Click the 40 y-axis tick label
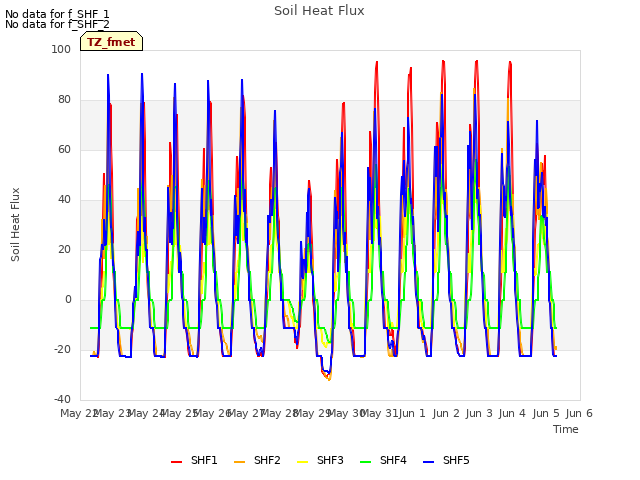Image resolution: width=640 pixels, height=480 pixels. [x=64, y=200]
